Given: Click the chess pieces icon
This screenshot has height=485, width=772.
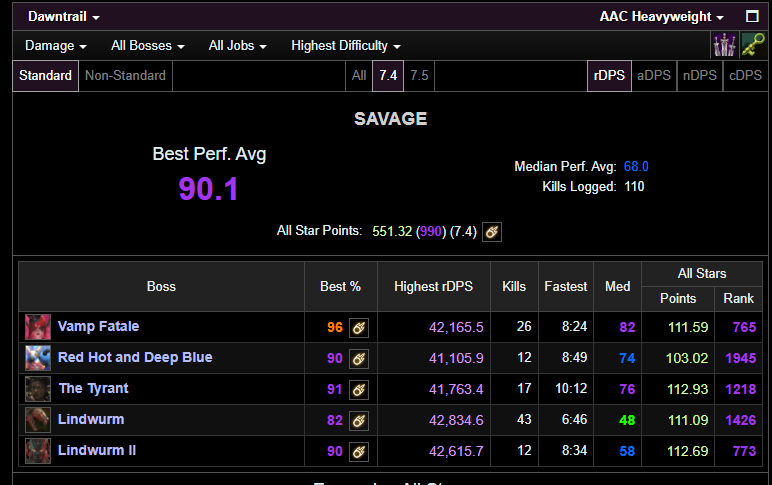Looking at the screenshot, I should 725,45.
